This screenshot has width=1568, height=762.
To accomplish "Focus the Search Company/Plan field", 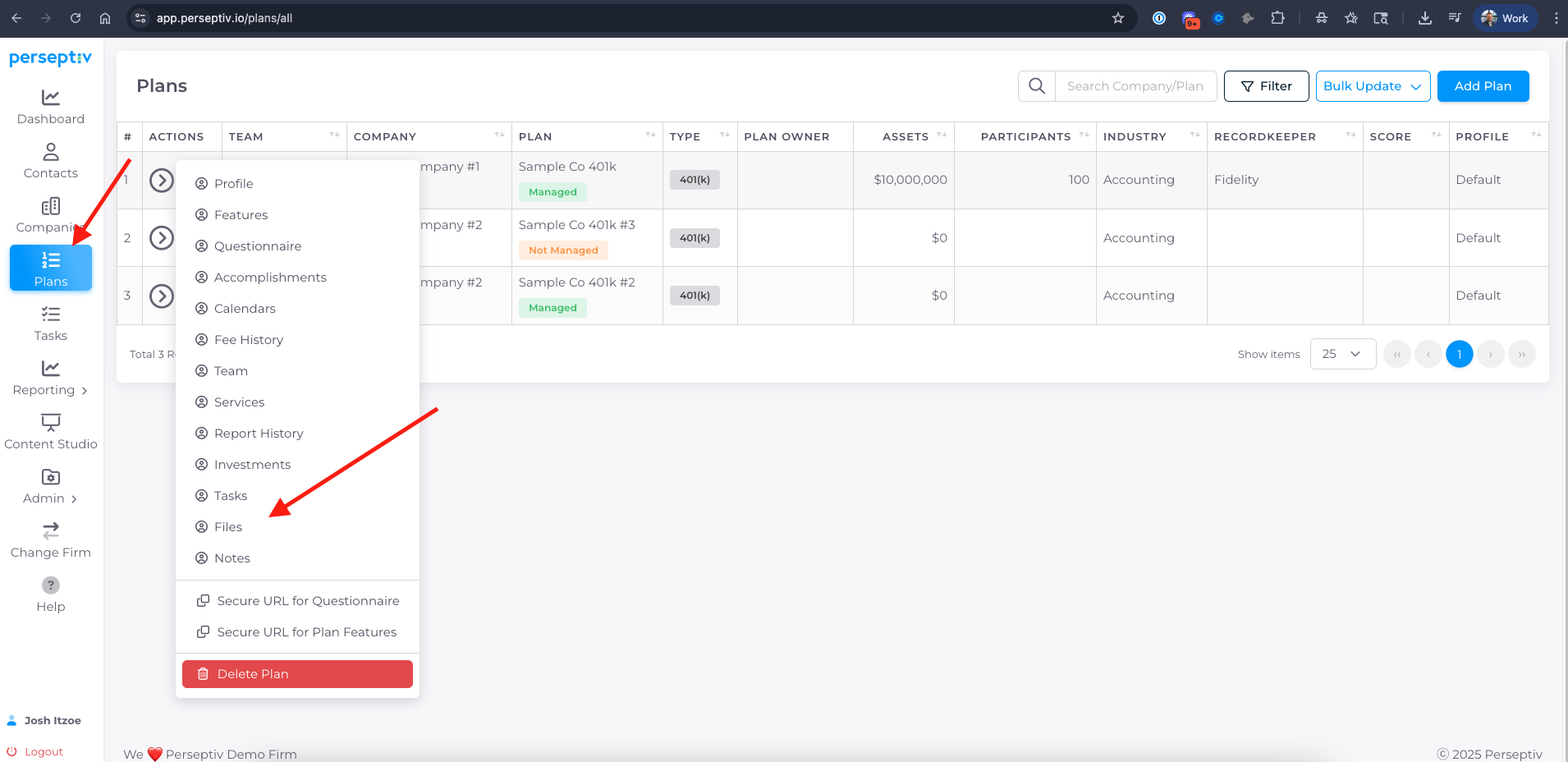I will pos(1135,86).
